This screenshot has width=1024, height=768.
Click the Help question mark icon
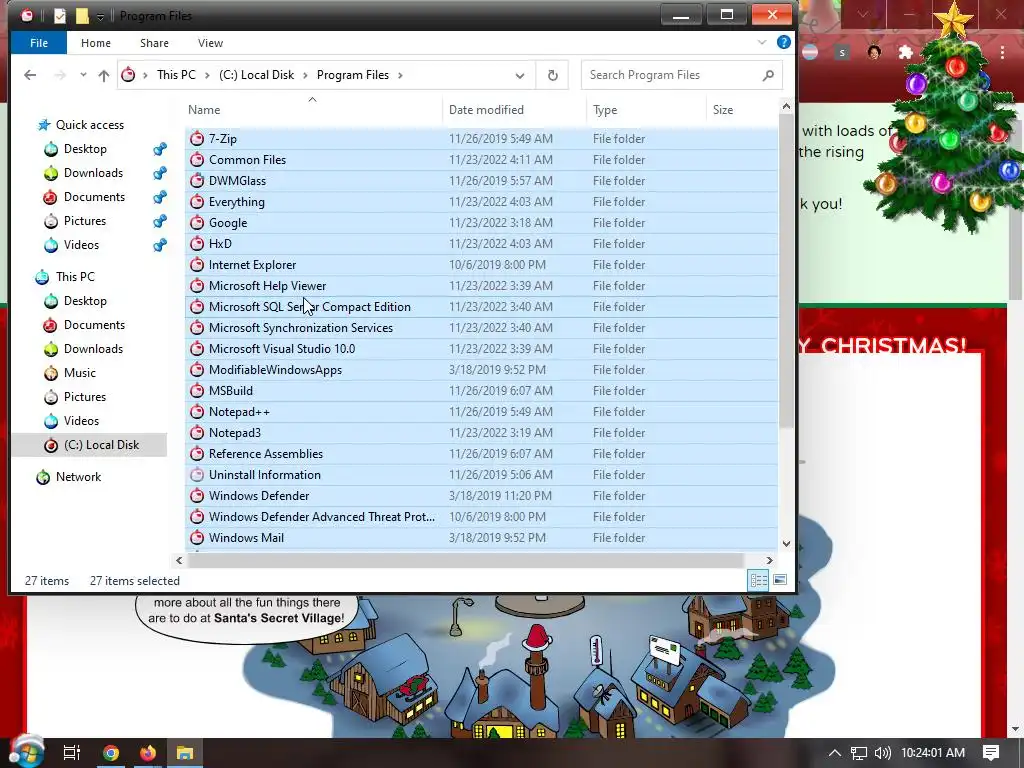784,42
